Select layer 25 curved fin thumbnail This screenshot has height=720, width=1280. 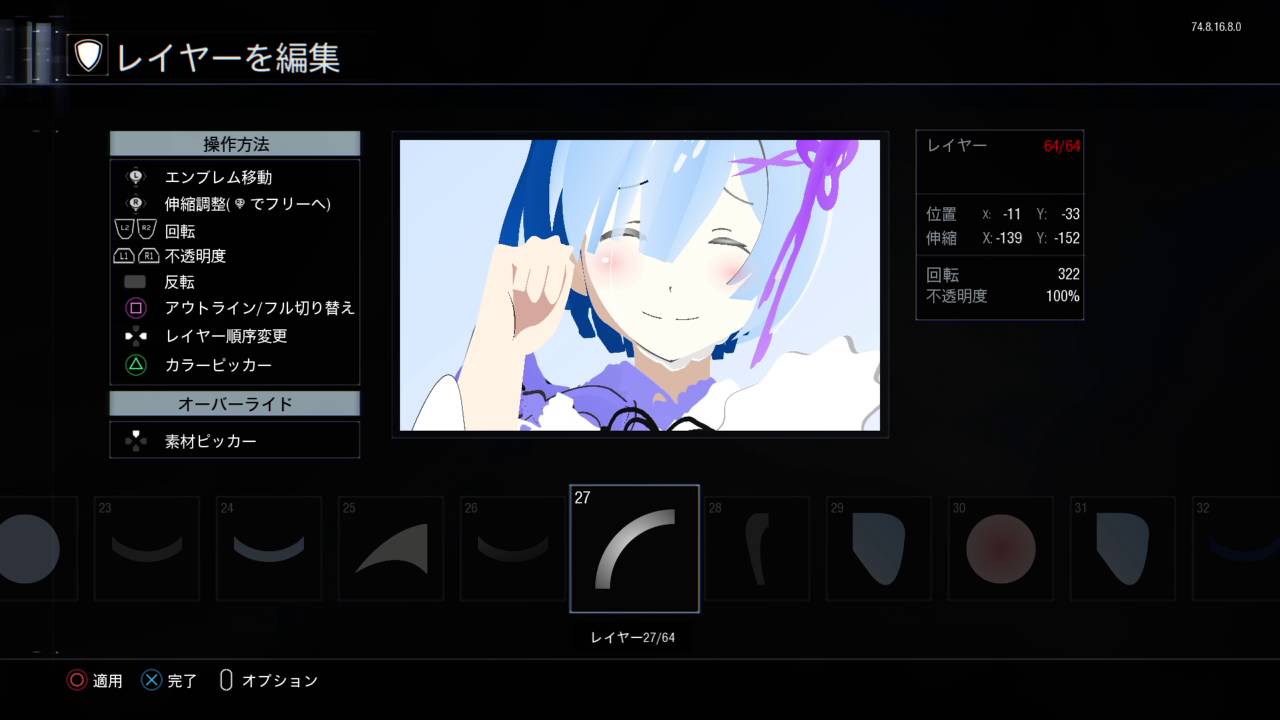[391, 548]
